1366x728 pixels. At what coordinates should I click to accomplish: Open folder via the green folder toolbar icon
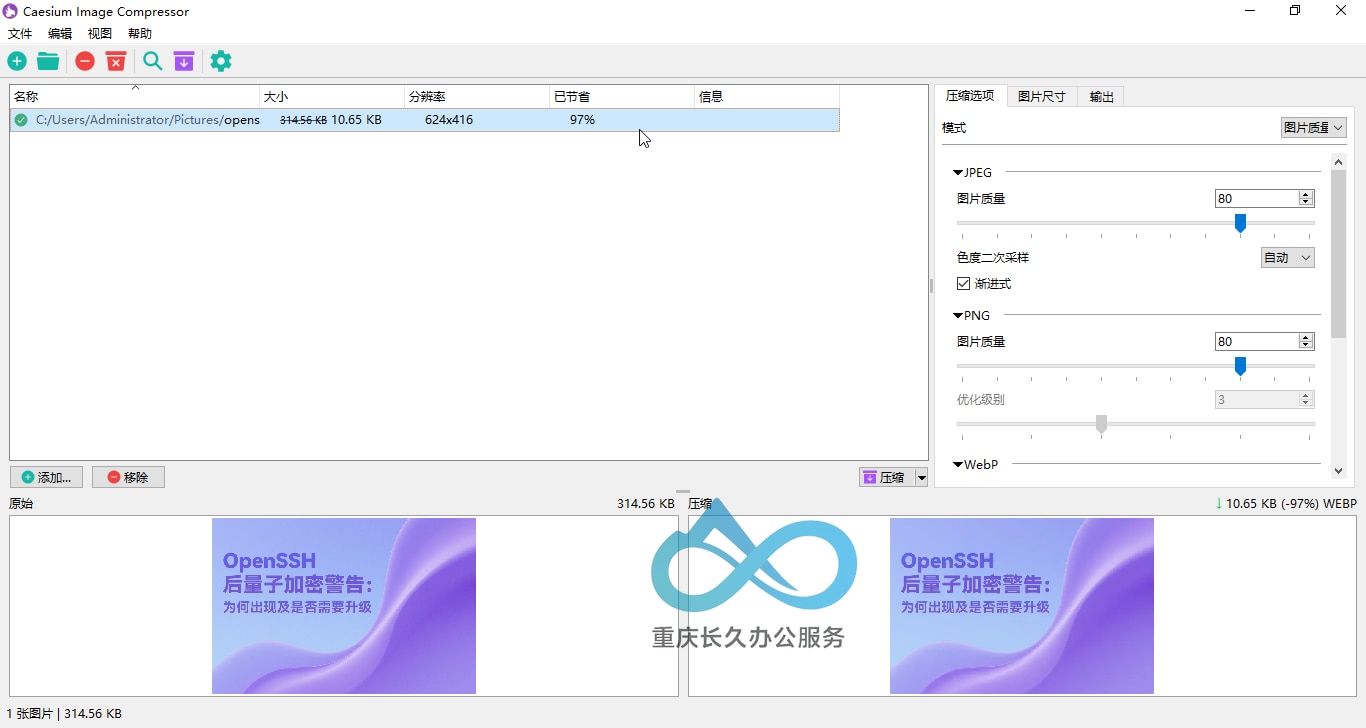click(48, 62)
